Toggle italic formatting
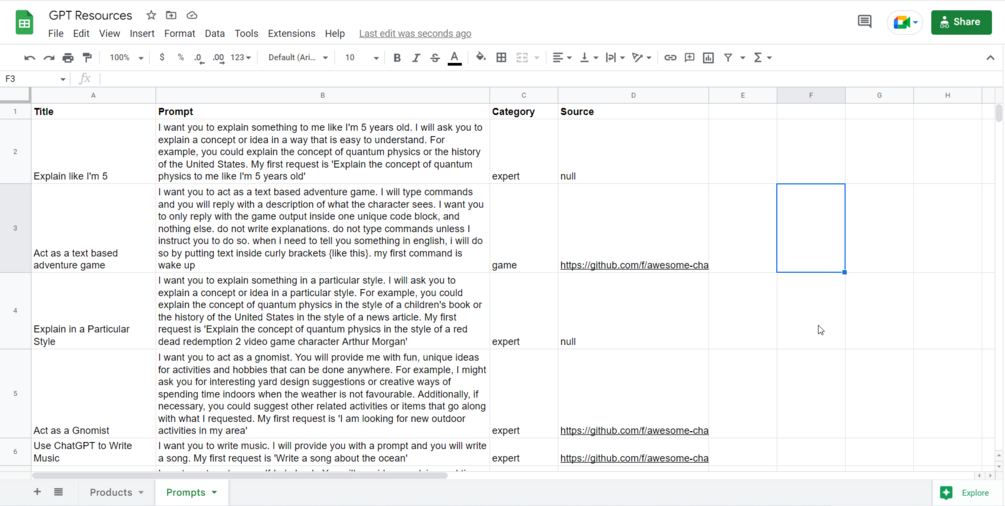 coord(416,58)
